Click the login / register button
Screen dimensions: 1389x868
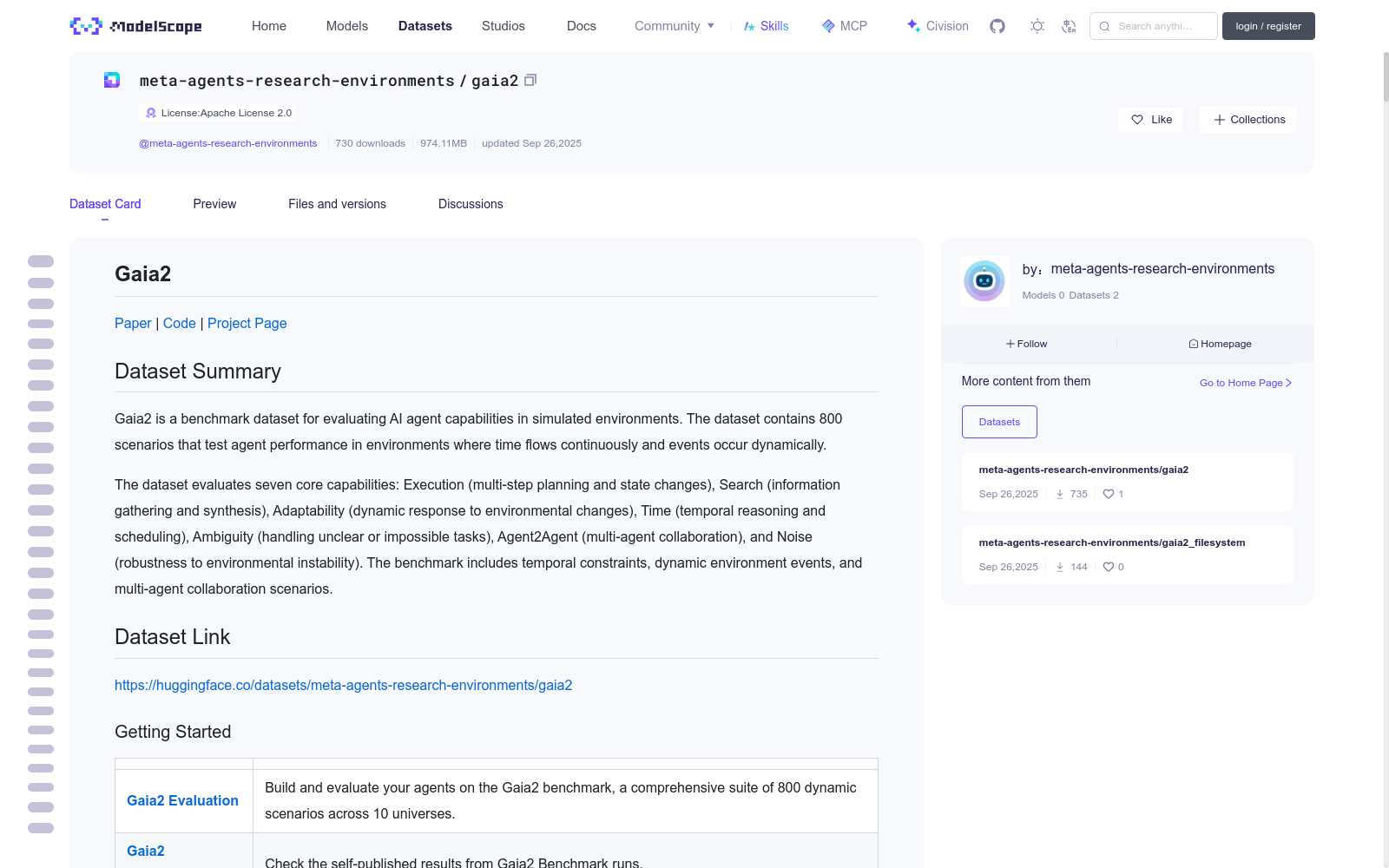coord(1268,26)
